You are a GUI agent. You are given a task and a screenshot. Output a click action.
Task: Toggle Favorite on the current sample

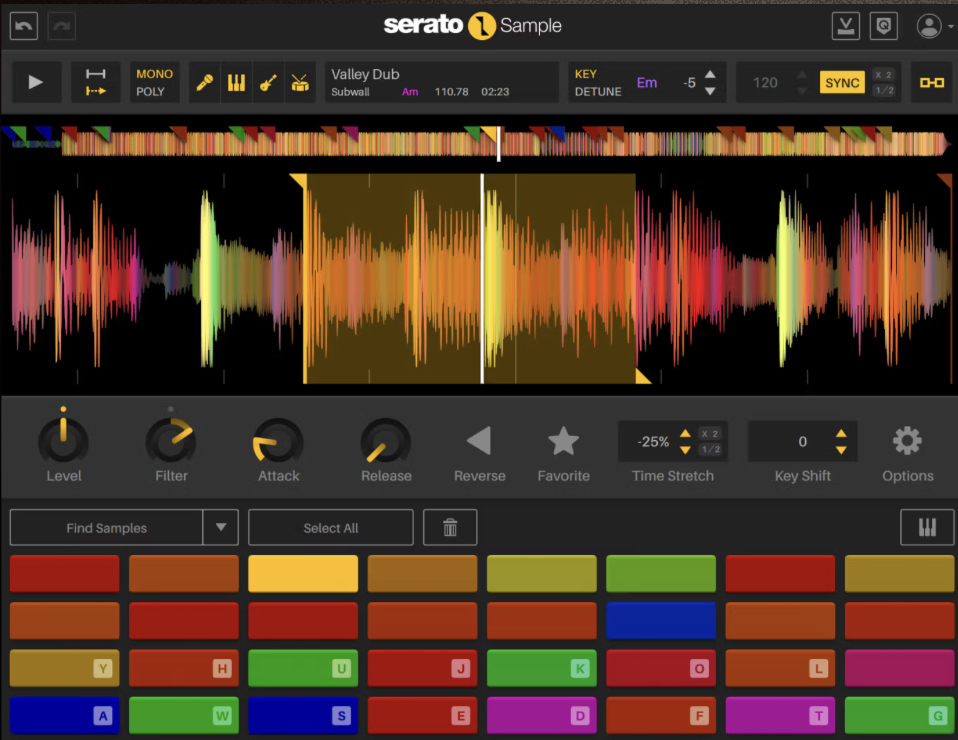coord(563,437)
